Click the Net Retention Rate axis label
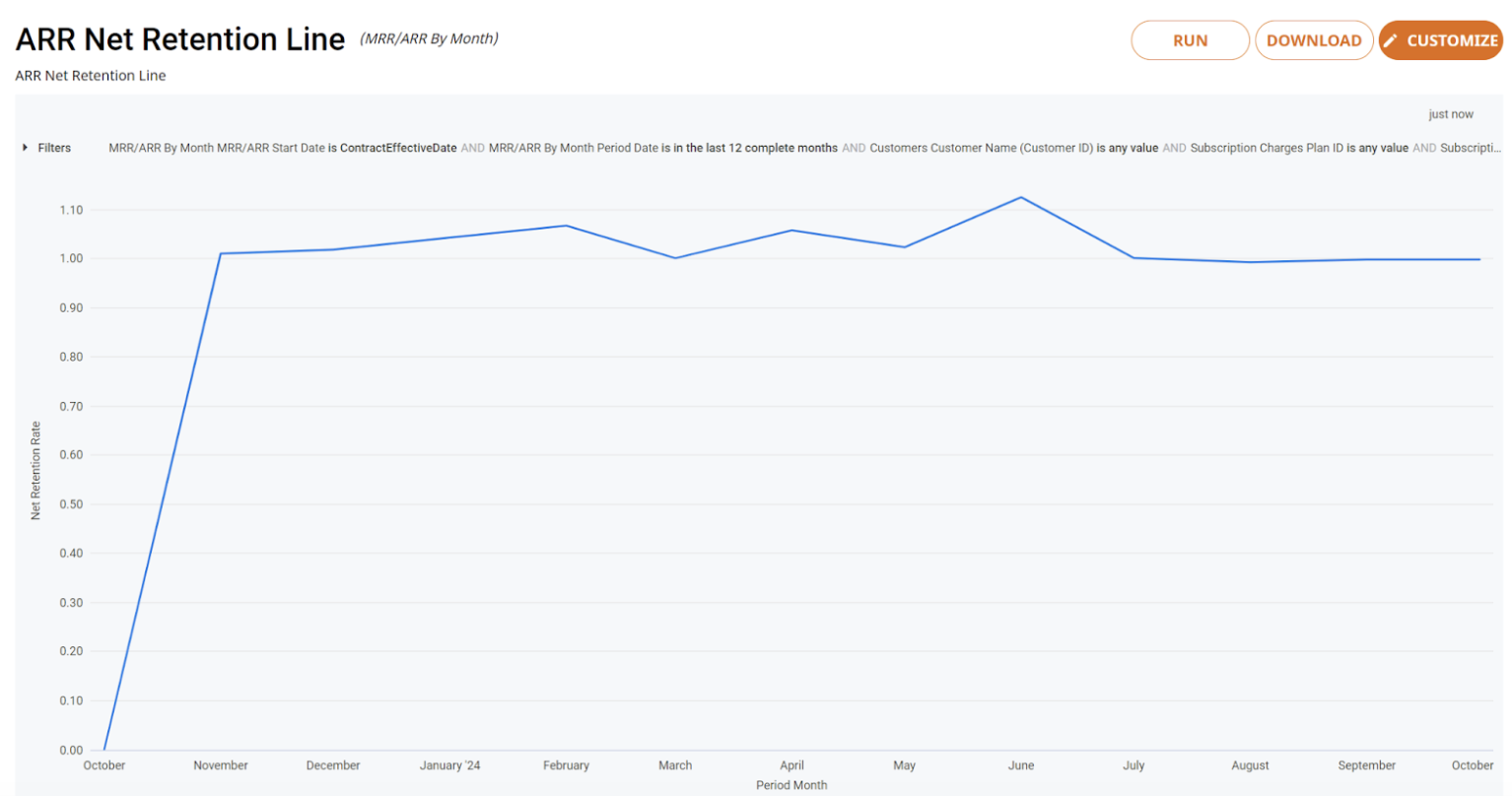This screenshot has height=796, width=1512. (x=36, y=471)
